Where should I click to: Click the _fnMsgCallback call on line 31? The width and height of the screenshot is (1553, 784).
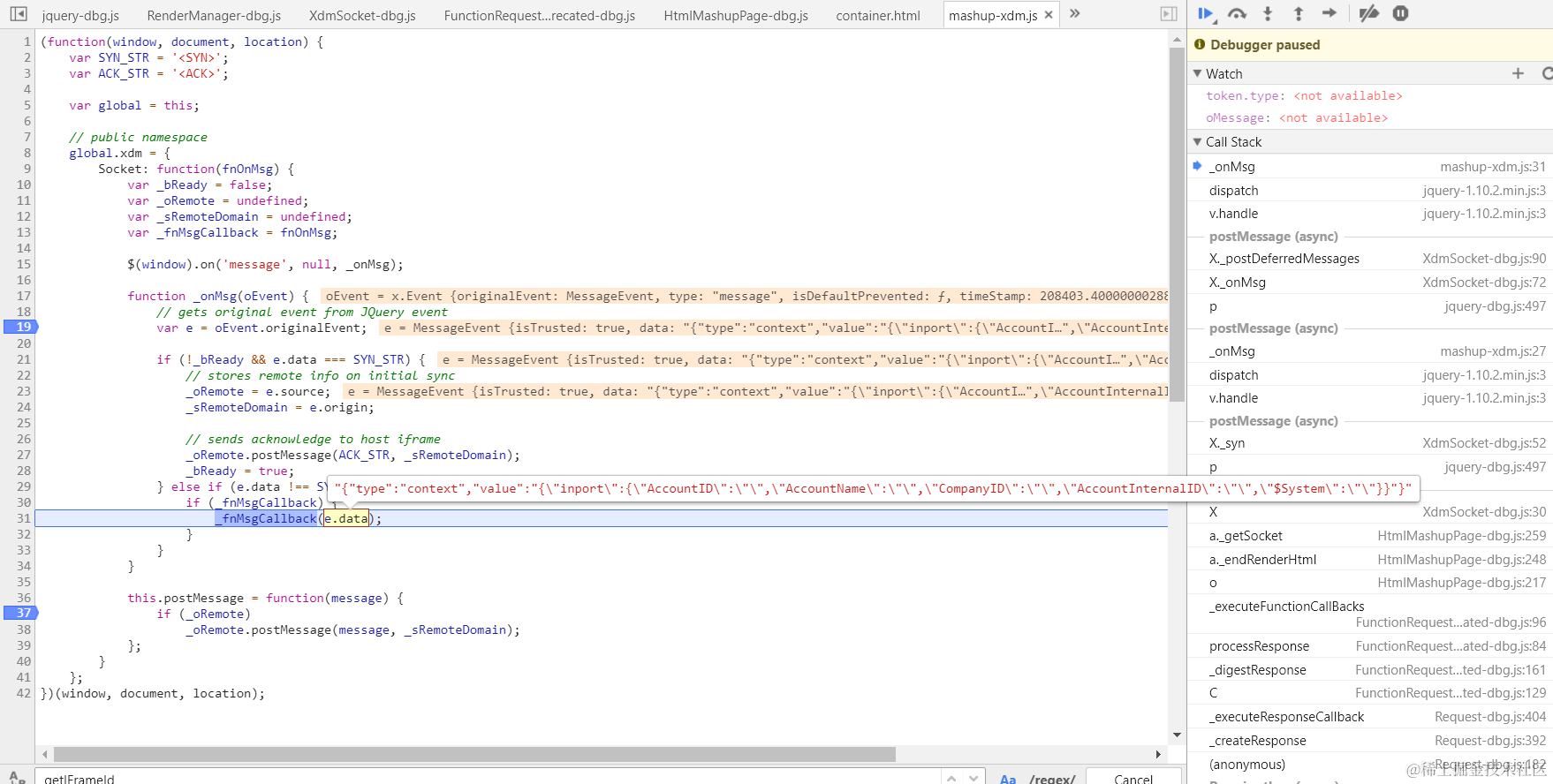pos(267,518)
